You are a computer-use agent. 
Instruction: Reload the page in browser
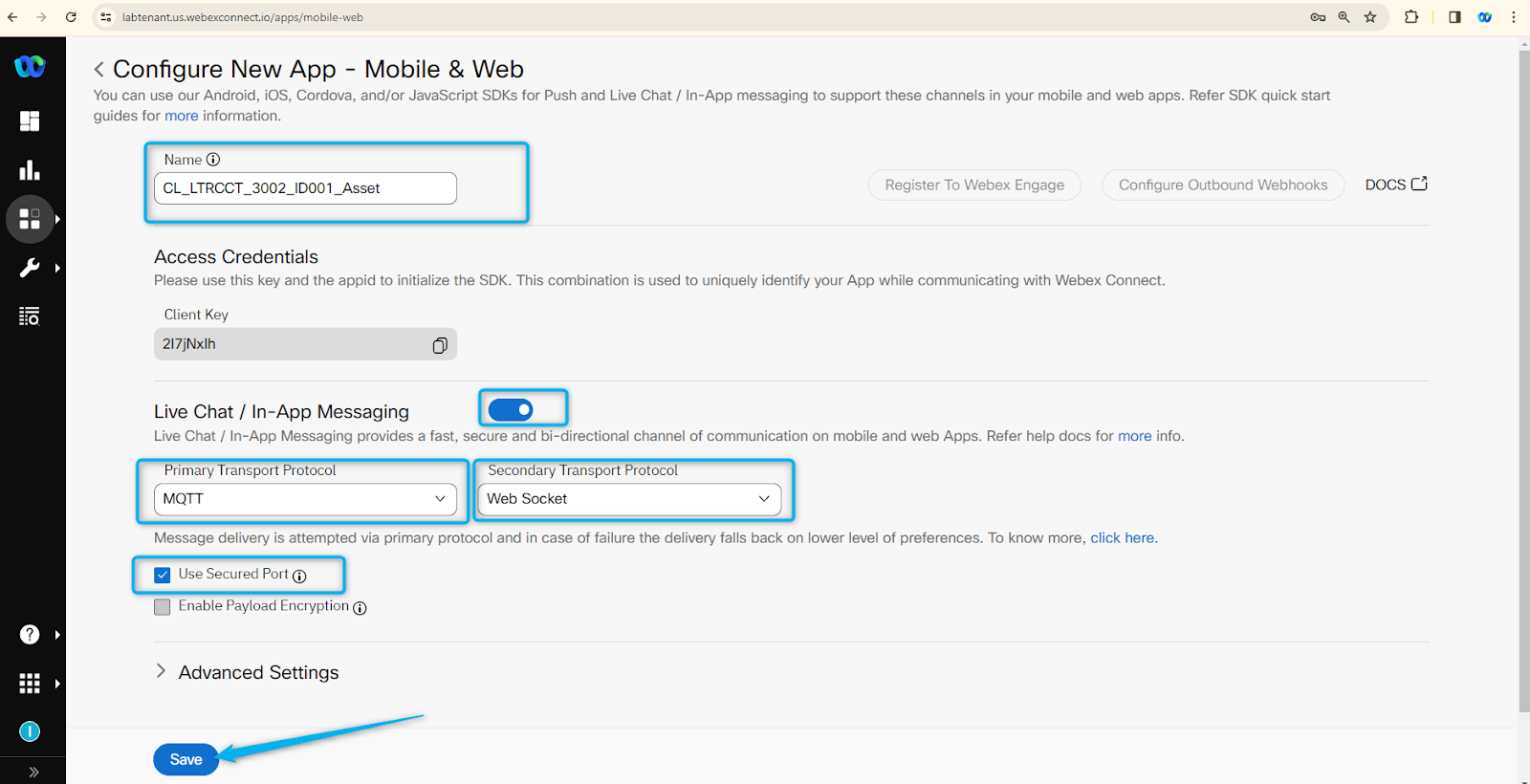click(x=71, y=17)
